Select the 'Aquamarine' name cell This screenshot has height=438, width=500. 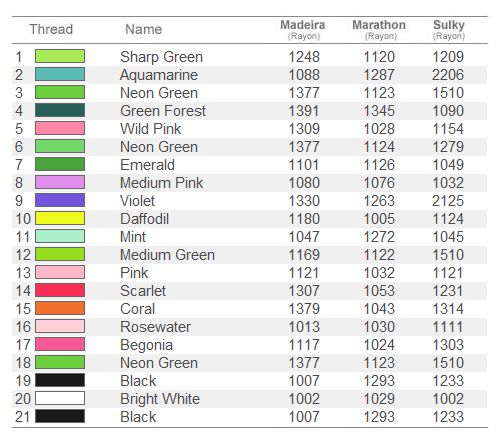click(159, 75)
